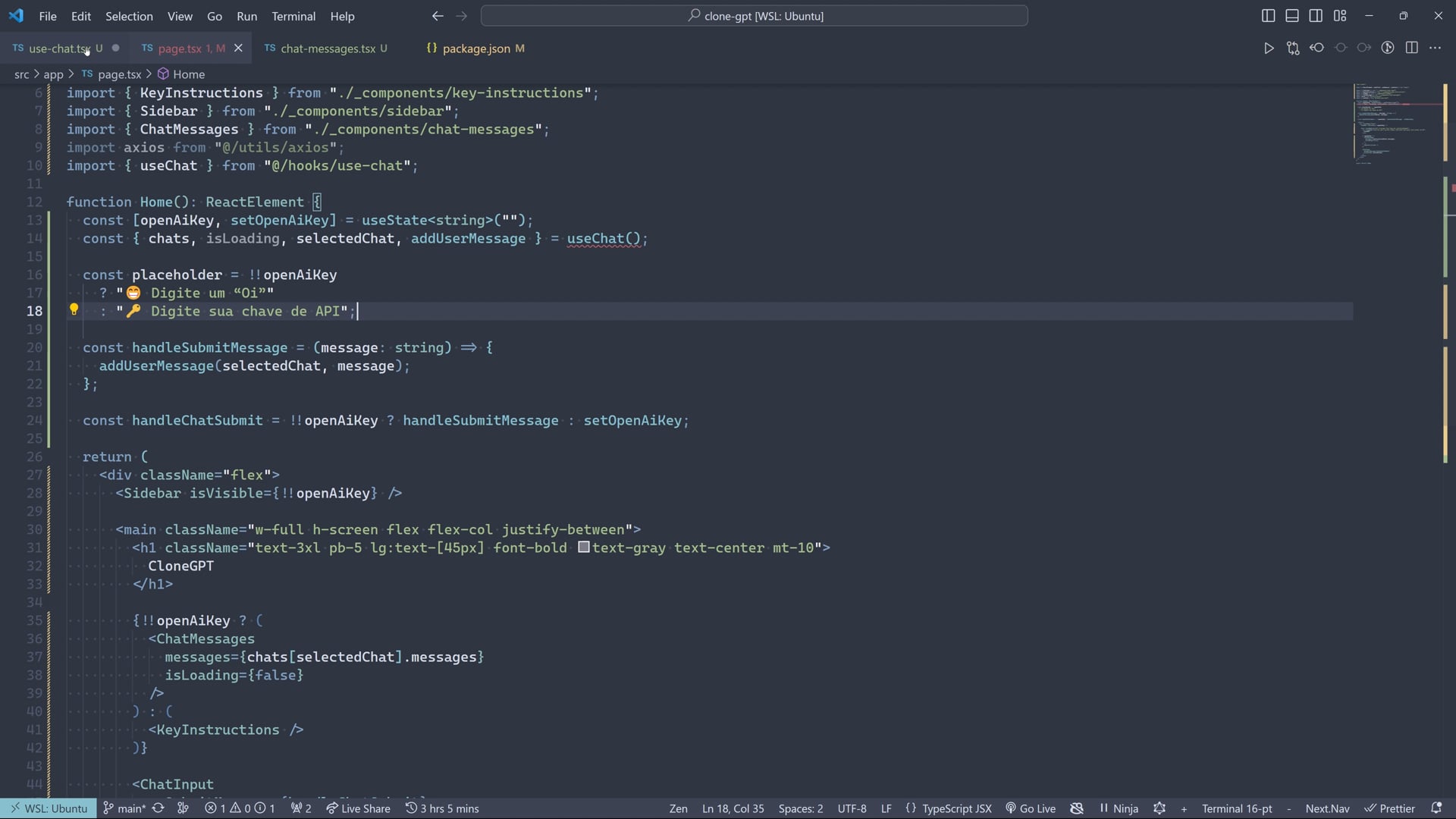Toggle the primary side bar layout button
Image resolution: width=1456 pixels, height=819 pixels.
click(x=1268, y=16)
